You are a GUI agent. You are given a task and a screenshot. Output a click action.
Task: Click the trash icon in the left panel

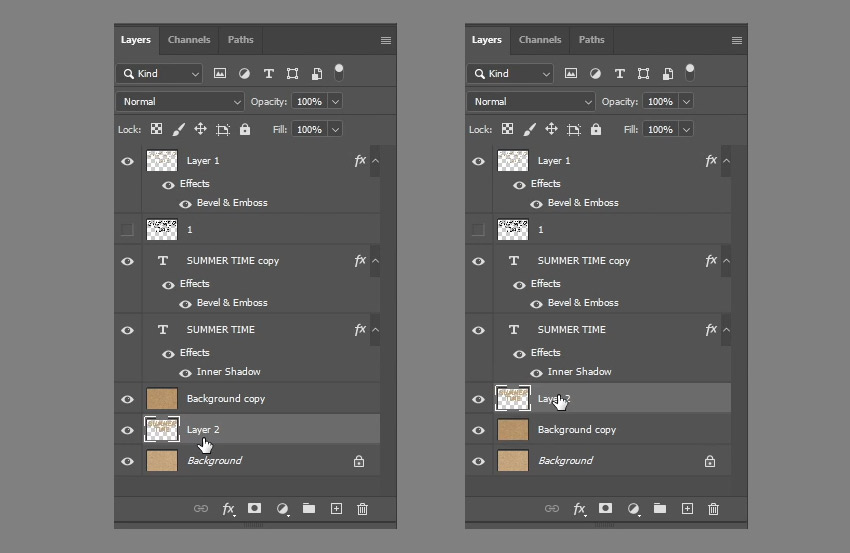click(x=362, y=509)
